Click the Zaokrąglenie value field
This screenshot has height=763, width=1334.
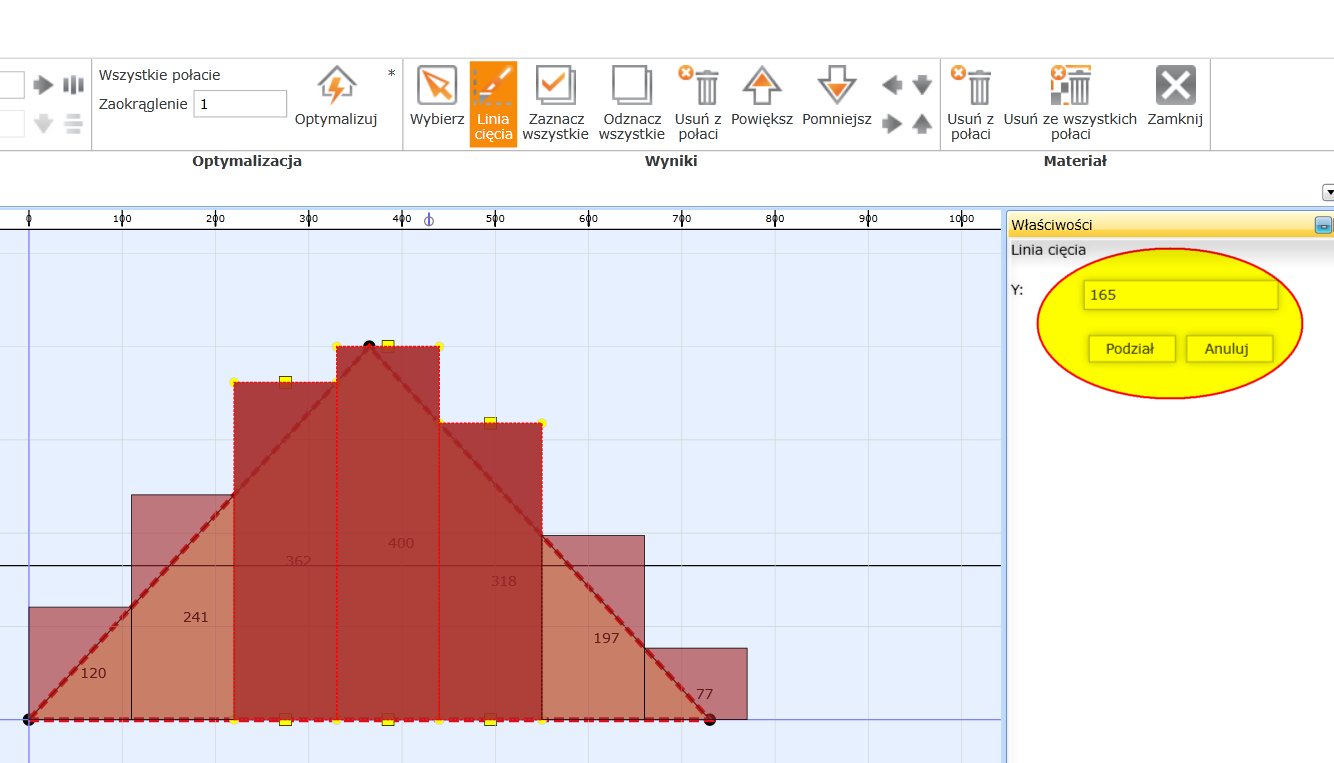click(x=240, y=104)
